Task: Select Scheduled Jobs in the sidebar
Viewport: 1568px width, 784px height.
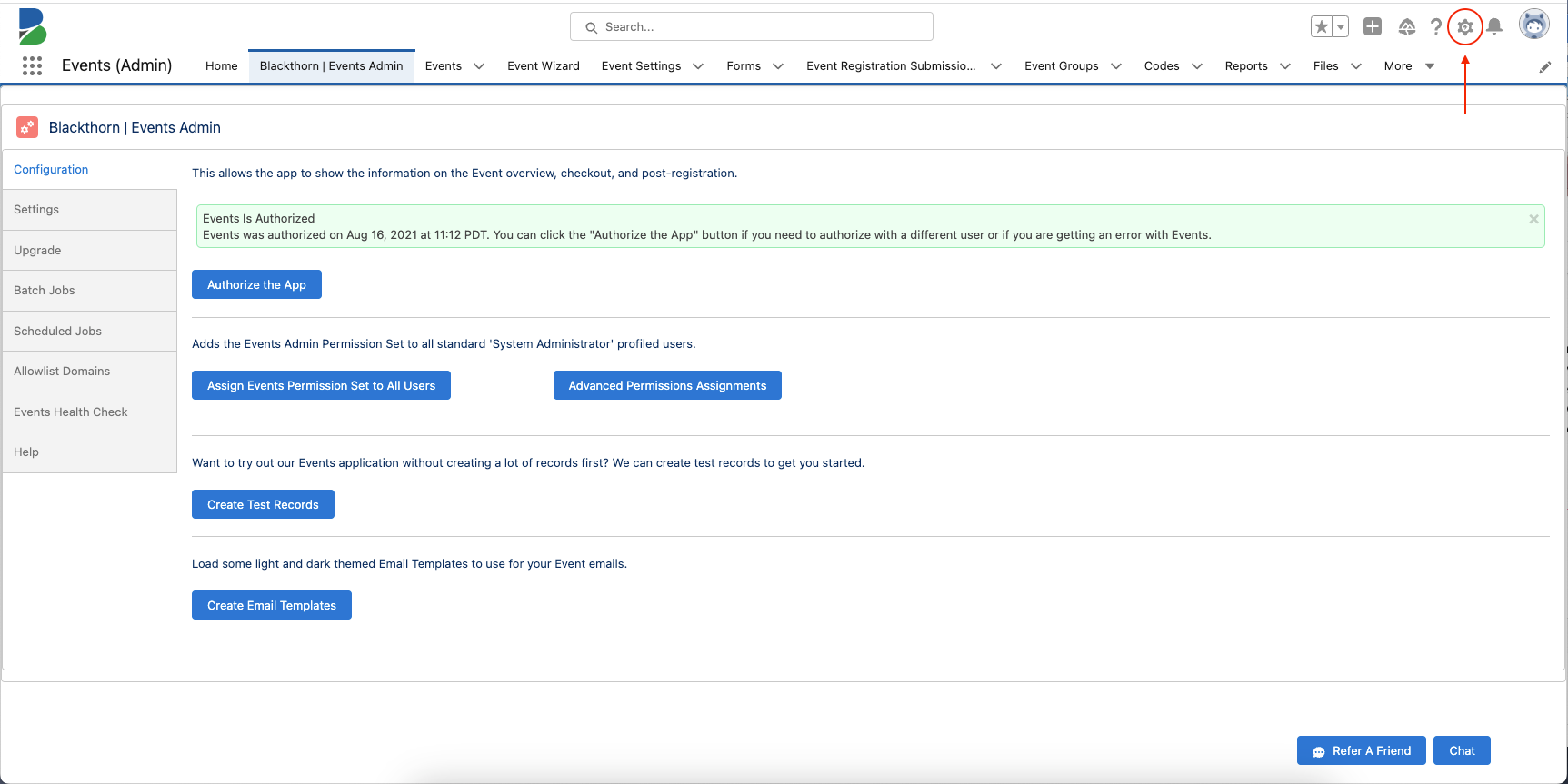Action: [89, 332]
